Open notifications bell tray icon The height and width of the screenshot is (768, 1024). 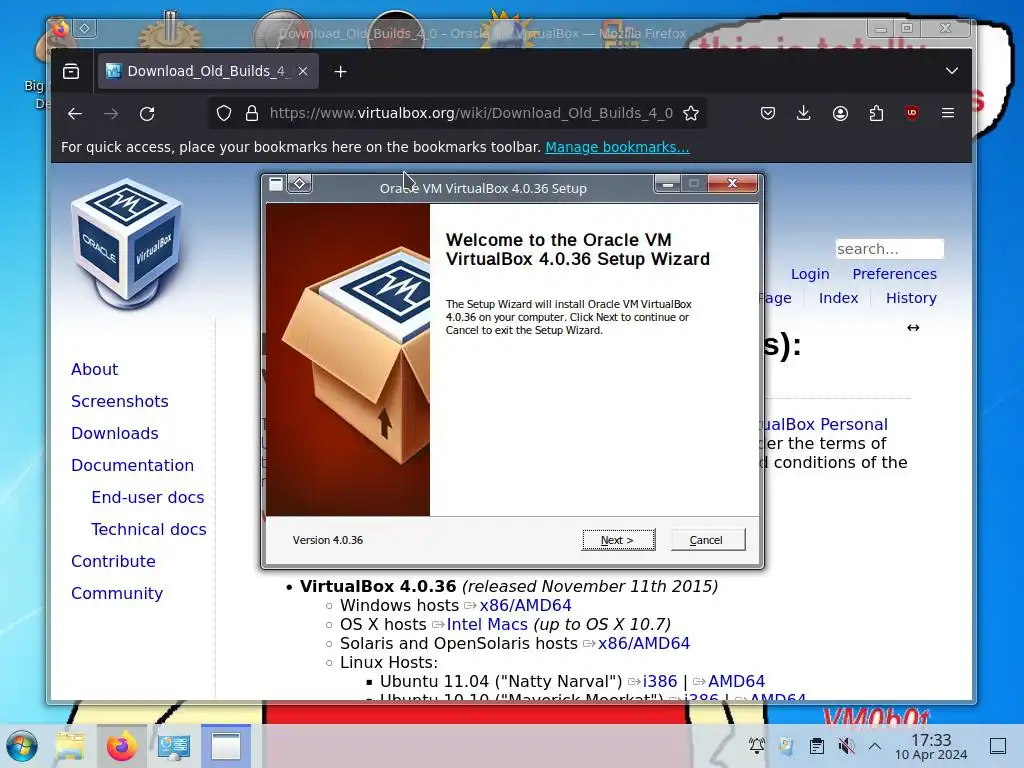pos(756,746)
